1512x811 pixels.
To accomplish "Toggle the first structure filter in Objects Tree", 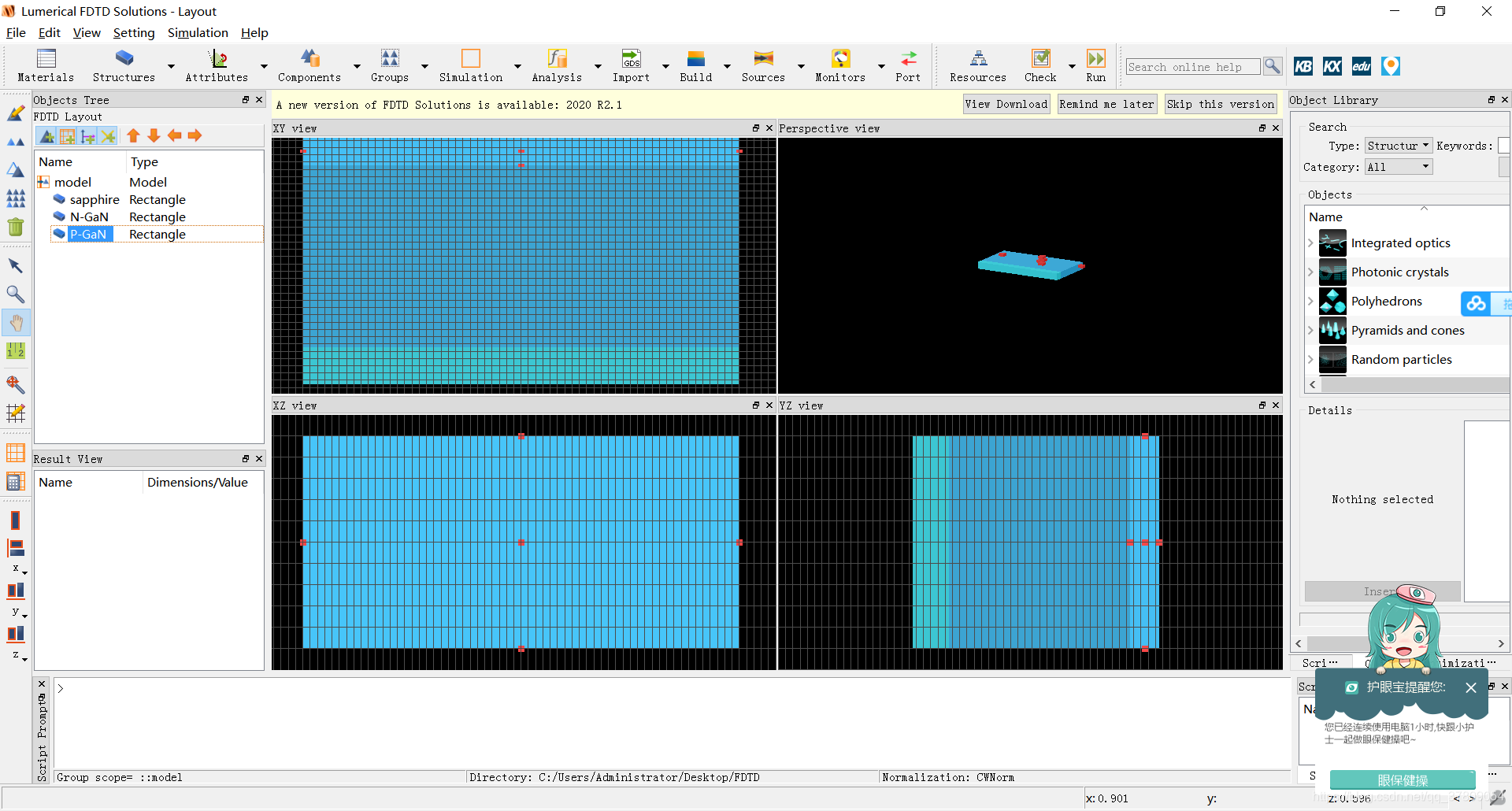I will point(47,136).
